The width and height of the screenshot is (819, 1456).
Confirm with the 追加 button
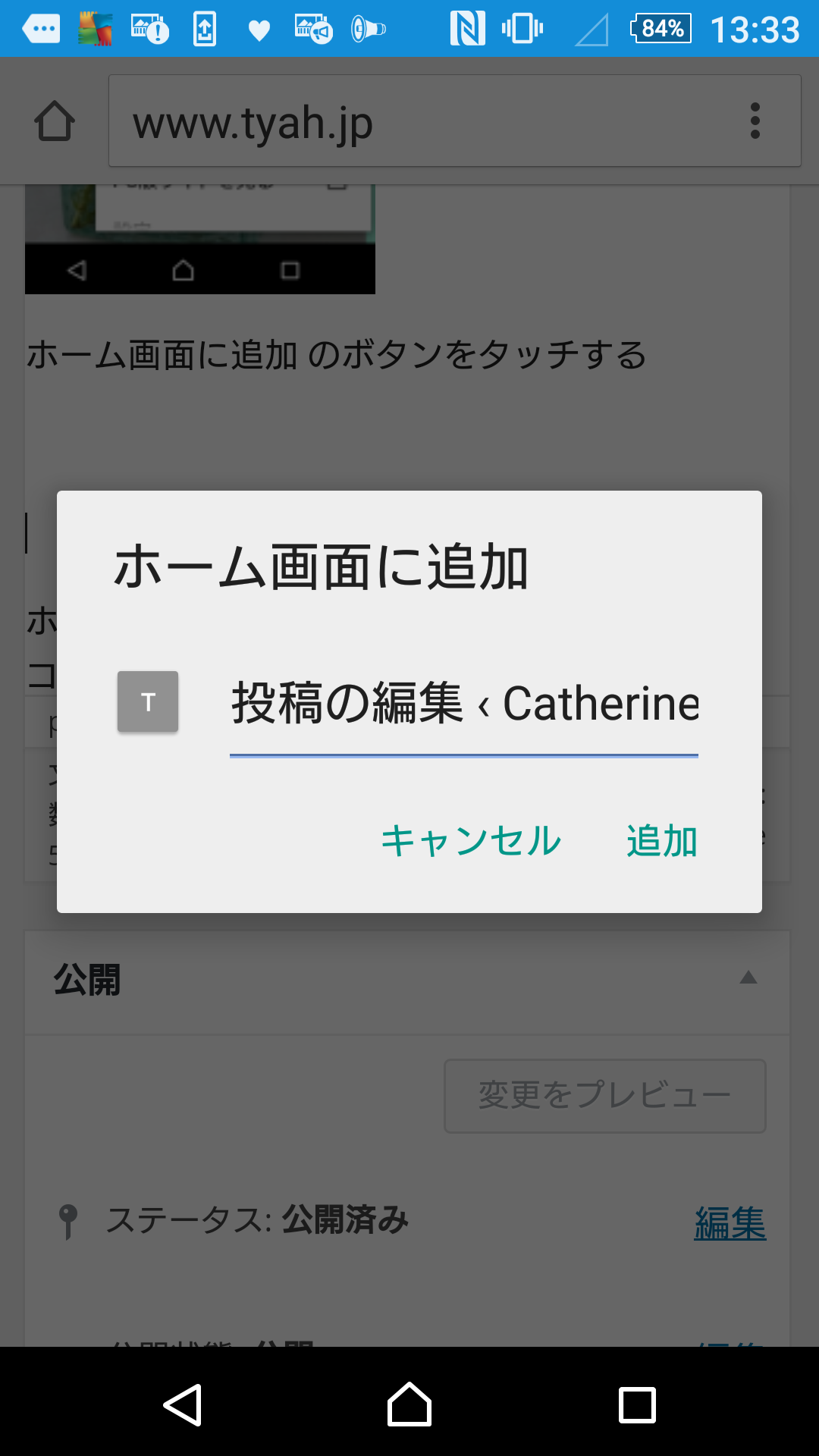coord(661,841)
